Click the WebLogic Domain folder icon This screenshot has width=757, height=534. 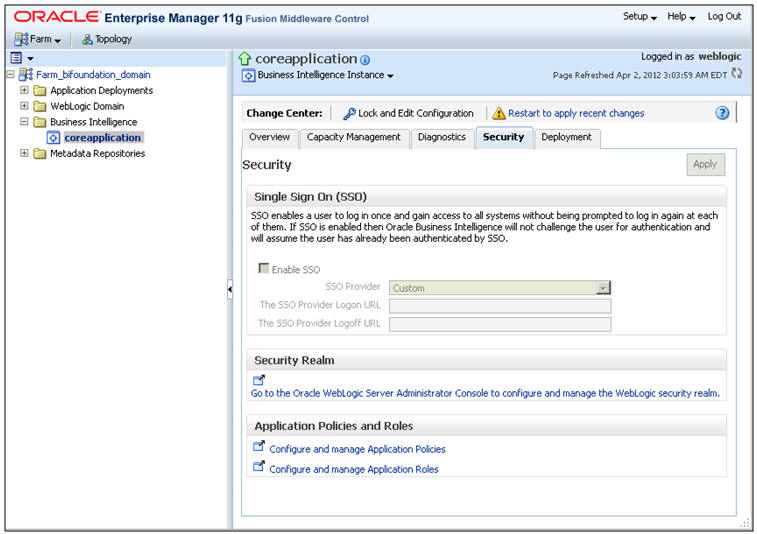click(x=40, y=106)
